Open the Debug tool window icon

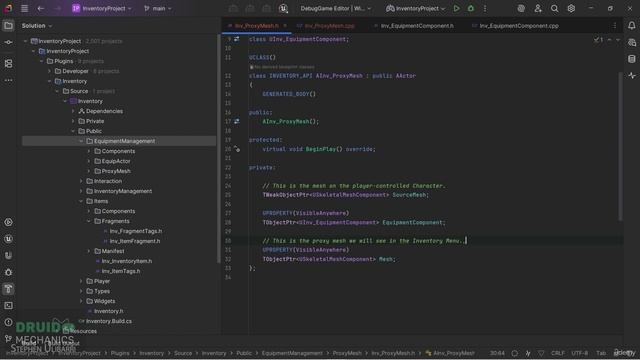[x=8, y=272]
